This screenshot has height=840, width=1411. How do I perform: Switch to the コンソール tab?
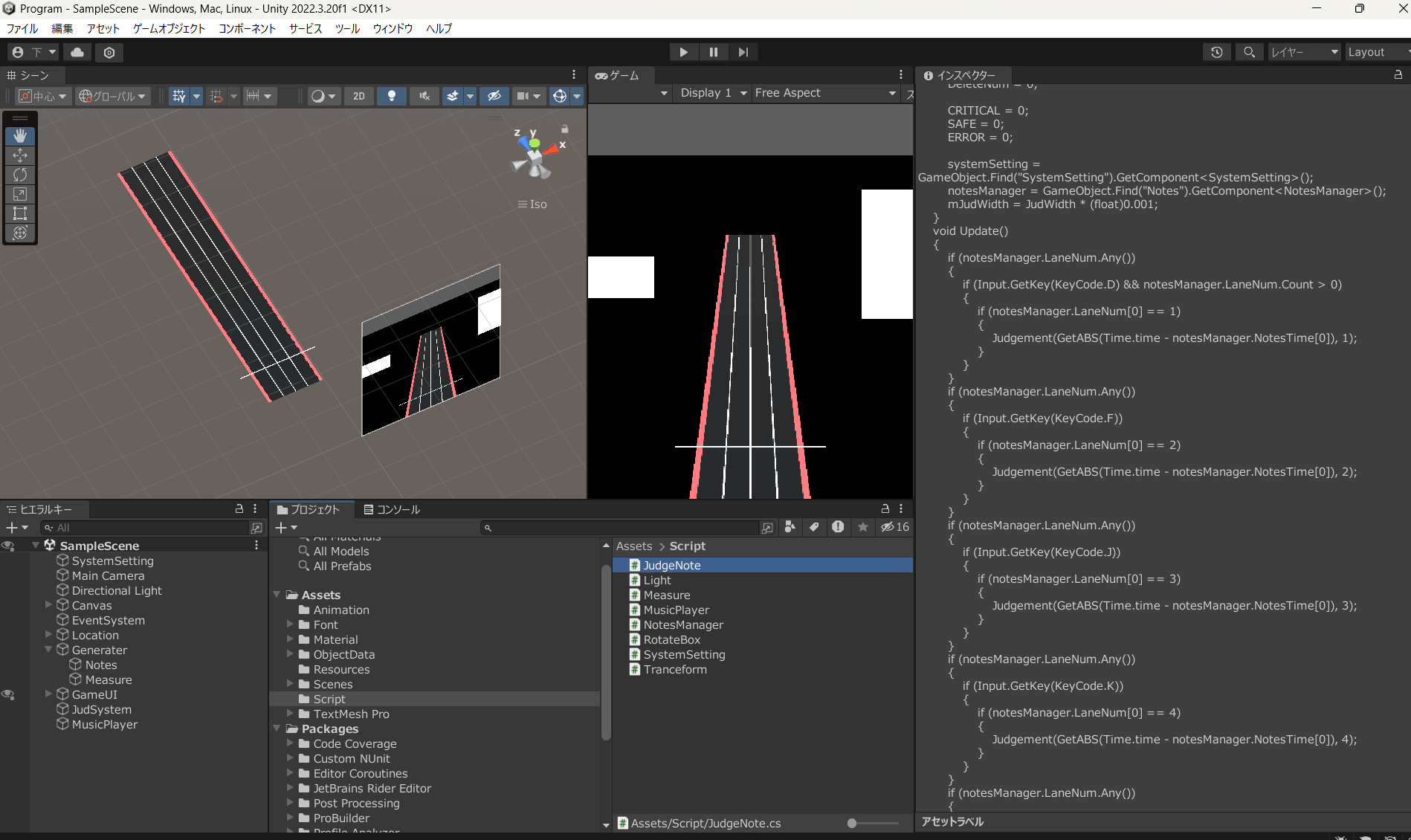coord(392,509)
